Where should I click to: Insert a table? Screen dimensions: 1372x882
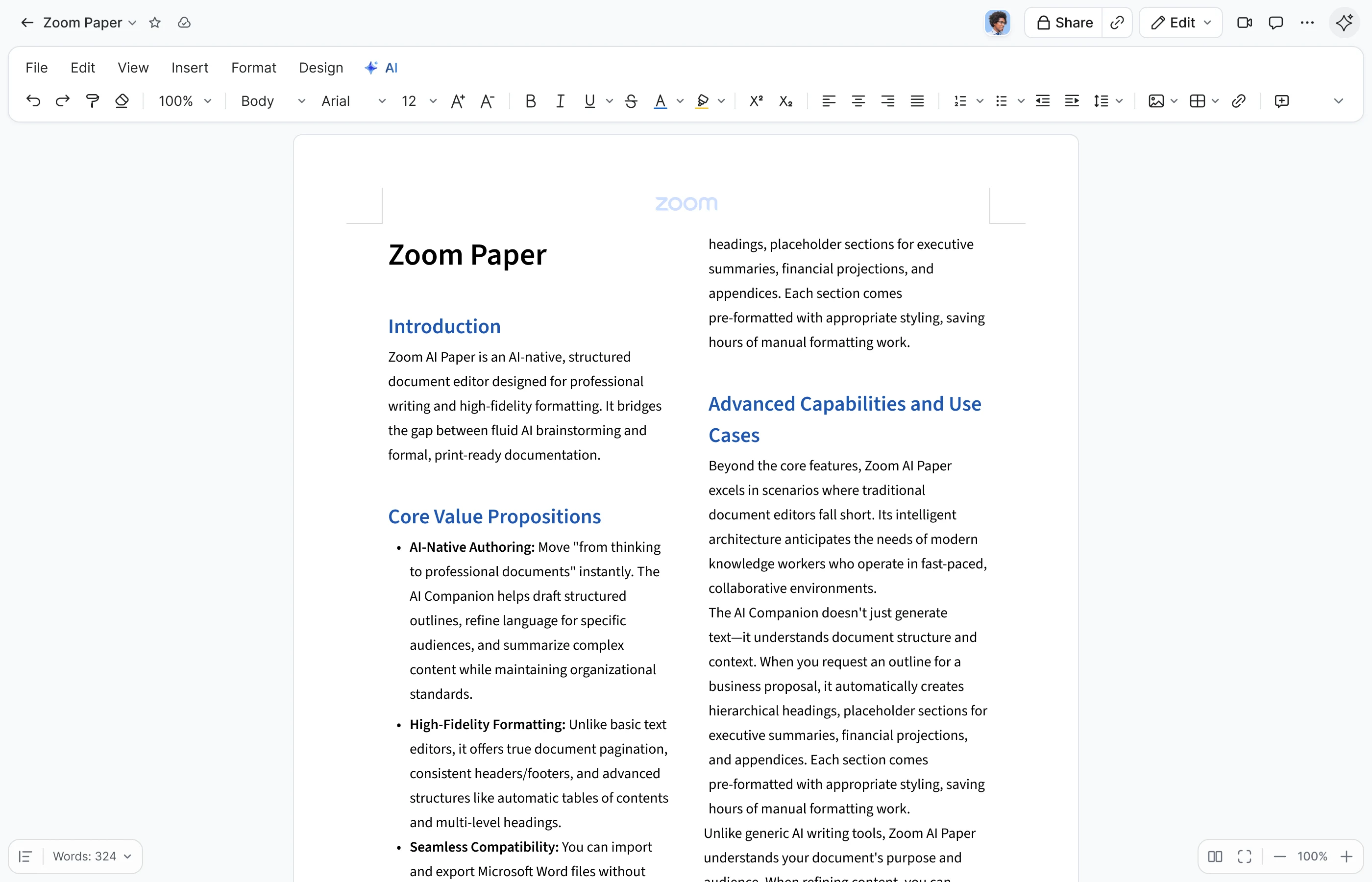click(1197, 101)
